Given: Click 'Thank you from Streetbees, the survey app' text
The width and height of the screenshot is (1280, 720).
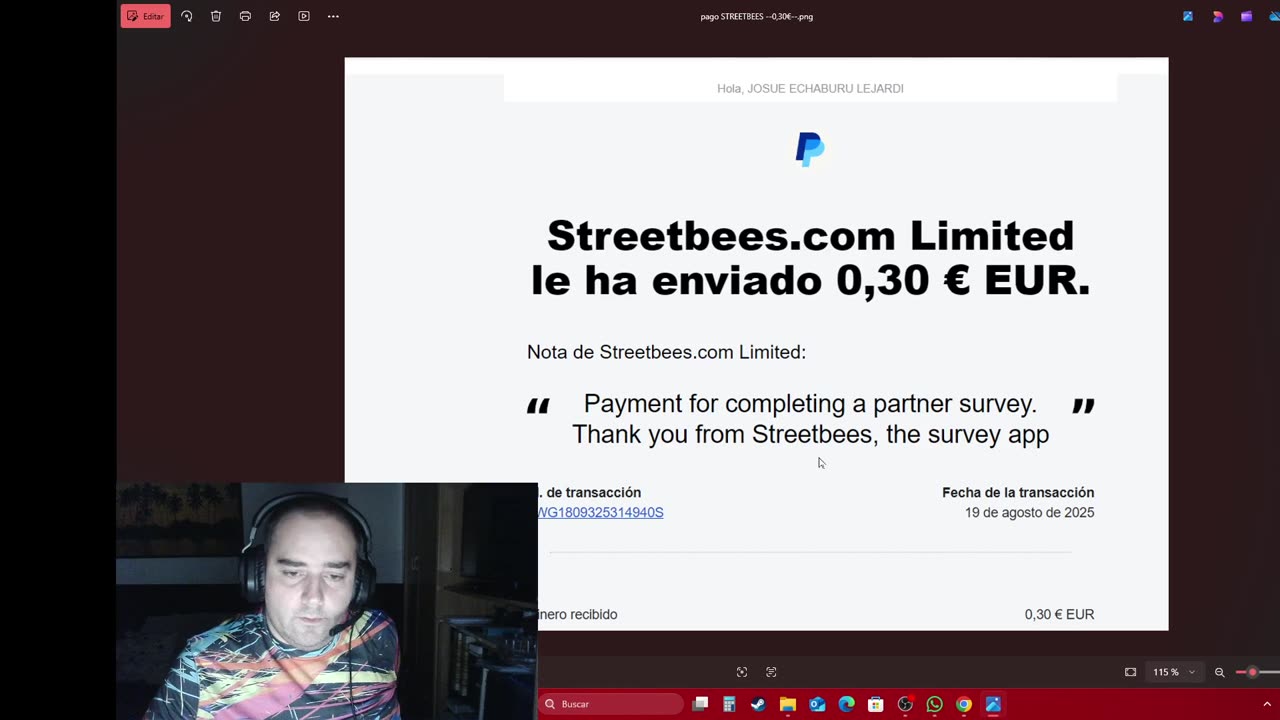Looking at the screenshot, I should pyautogui.click(x=810, y=434).
